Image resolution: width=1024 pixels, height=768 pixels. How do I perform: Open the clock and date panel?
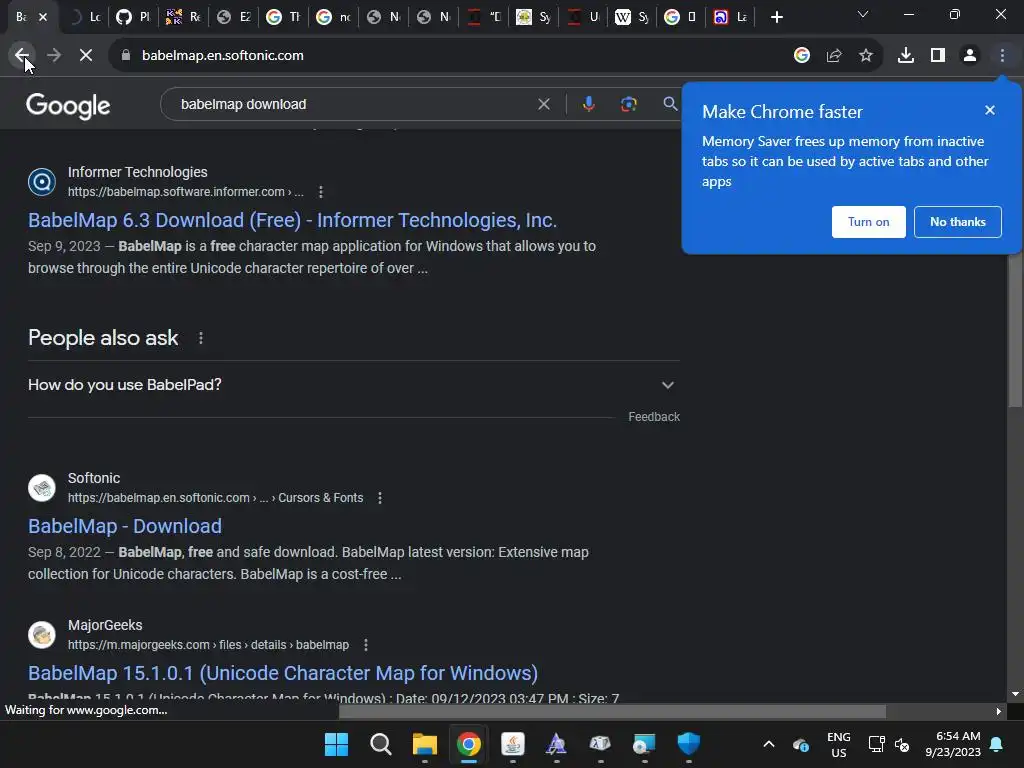pyautogui.click(x=953, y=744)
